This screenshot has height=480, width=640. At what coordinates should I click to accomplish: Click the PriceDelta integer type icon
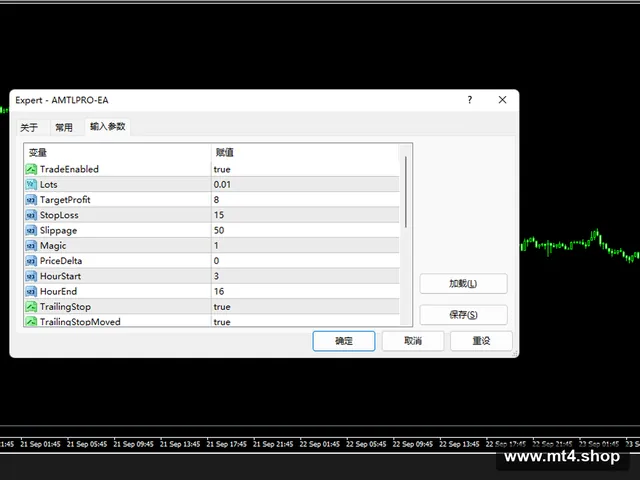point(31,261)
